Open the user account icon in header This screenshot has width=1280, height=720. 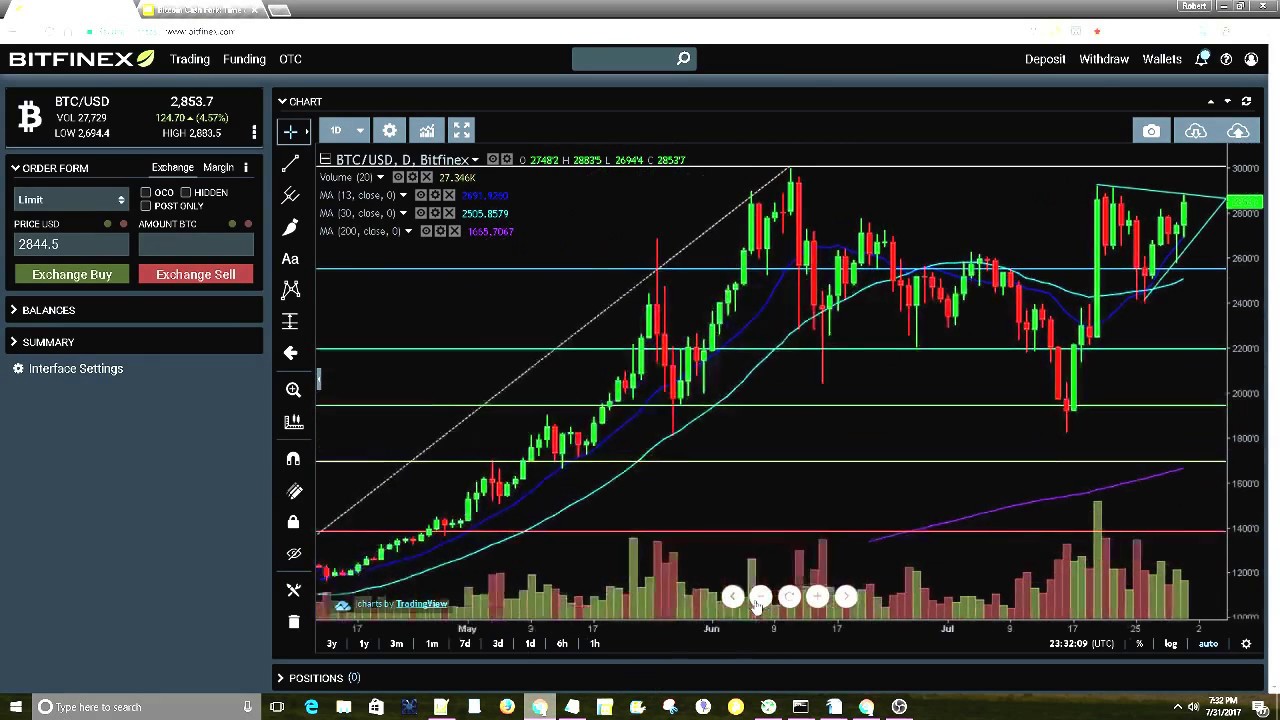(x=1251, y=59)
